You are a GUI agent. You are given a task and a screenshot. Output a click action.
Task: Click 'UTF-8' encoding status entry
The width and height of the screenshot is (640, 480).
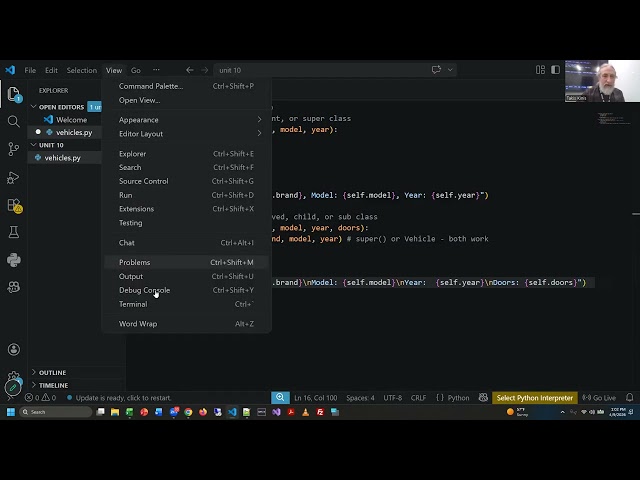tap(393, 398)
